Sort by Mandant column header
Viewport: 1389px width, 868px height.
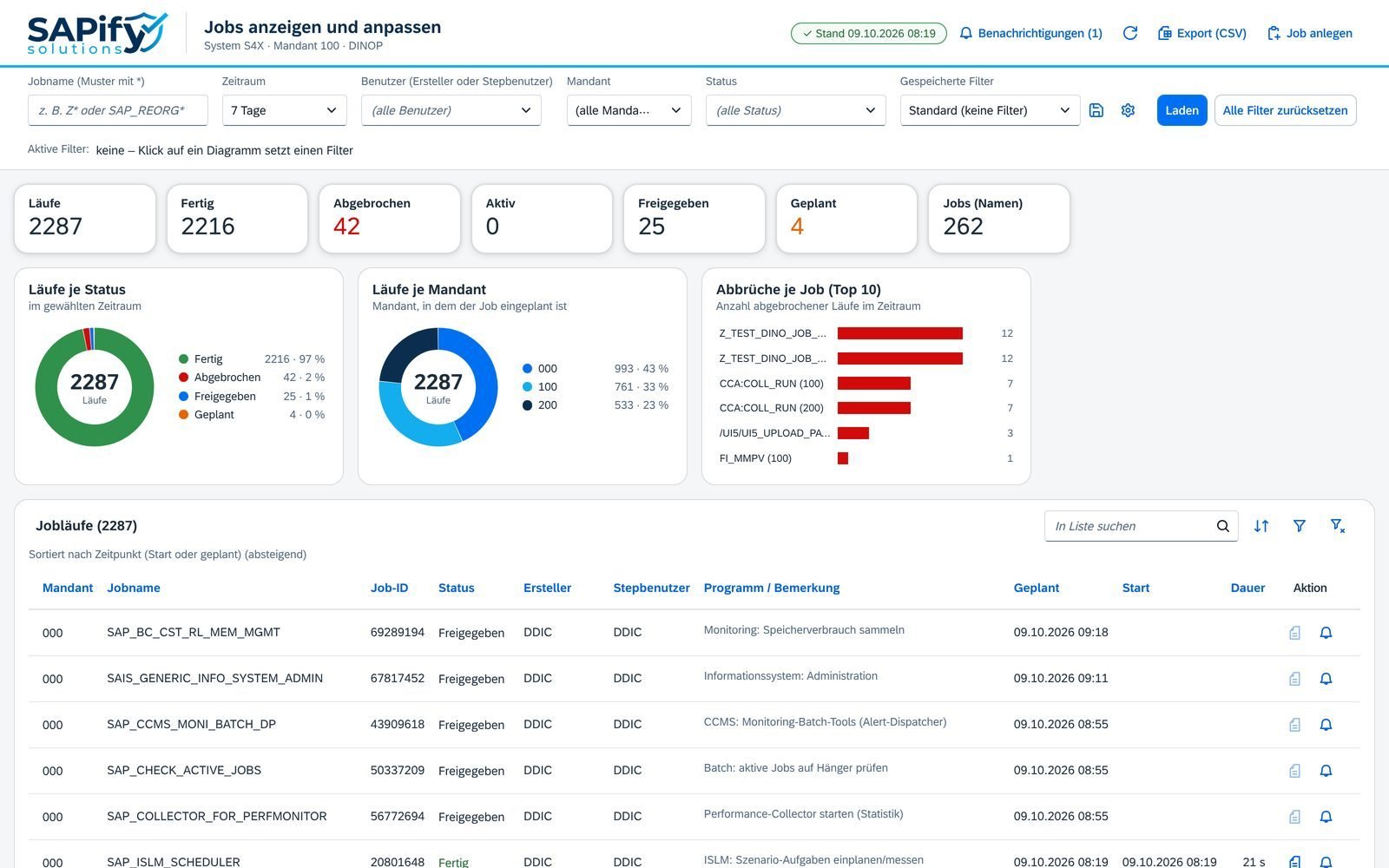(68, 588)
